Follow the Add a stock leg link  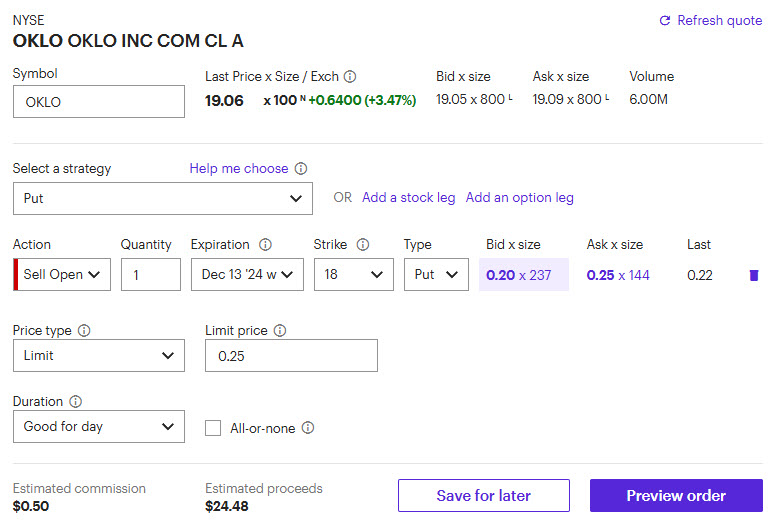(408, 198)
